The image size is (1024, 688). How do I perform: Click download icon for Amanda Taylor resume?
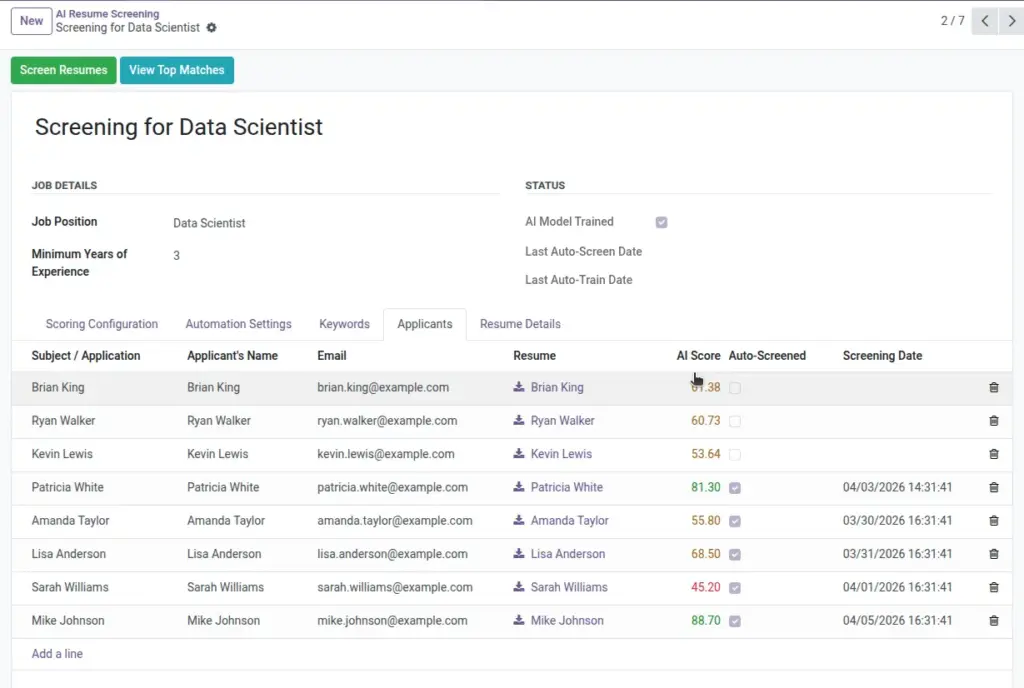point(519,520)
